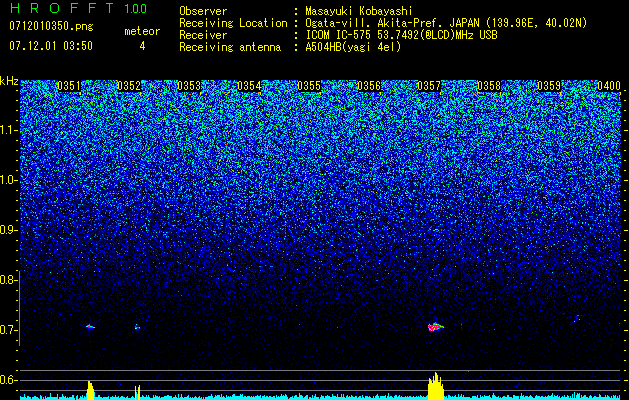Click the meteor label above count
This screenshot has height=400, width=629.
click(142, 31)
